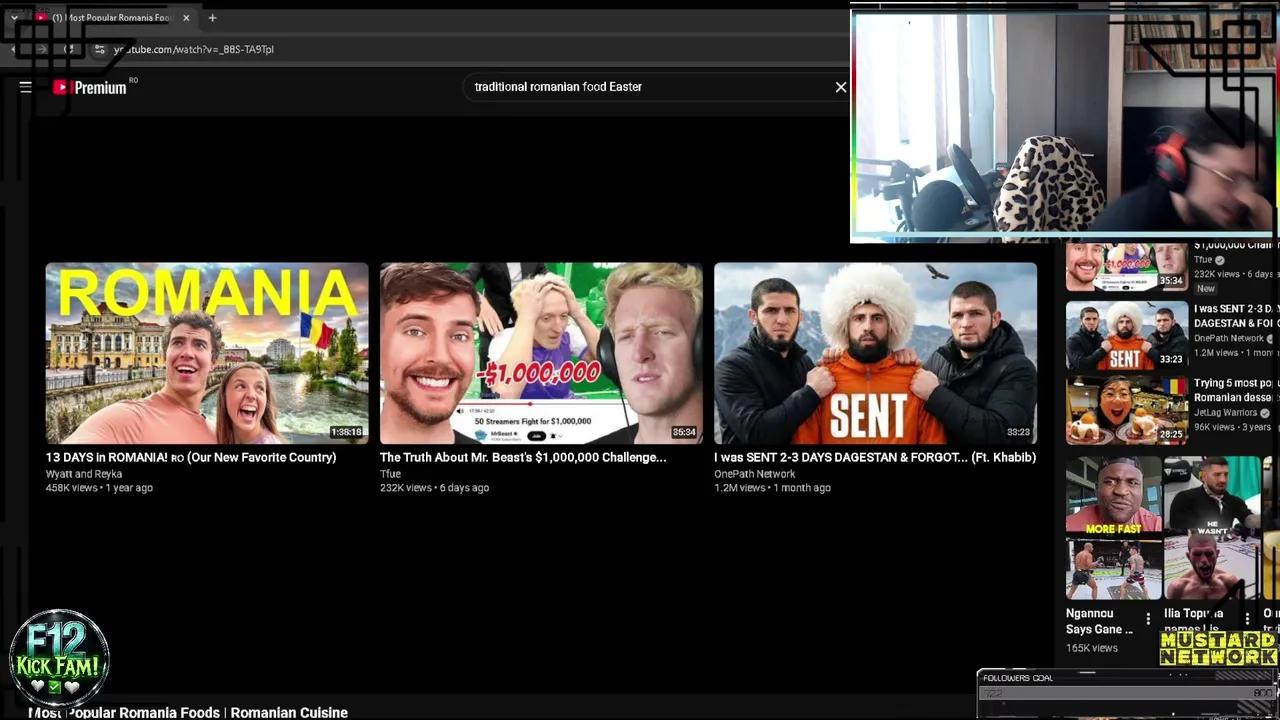Open the site information icon in address bar
The width and height of the screenshot is (1280, 720).
[x=99, y=49]
